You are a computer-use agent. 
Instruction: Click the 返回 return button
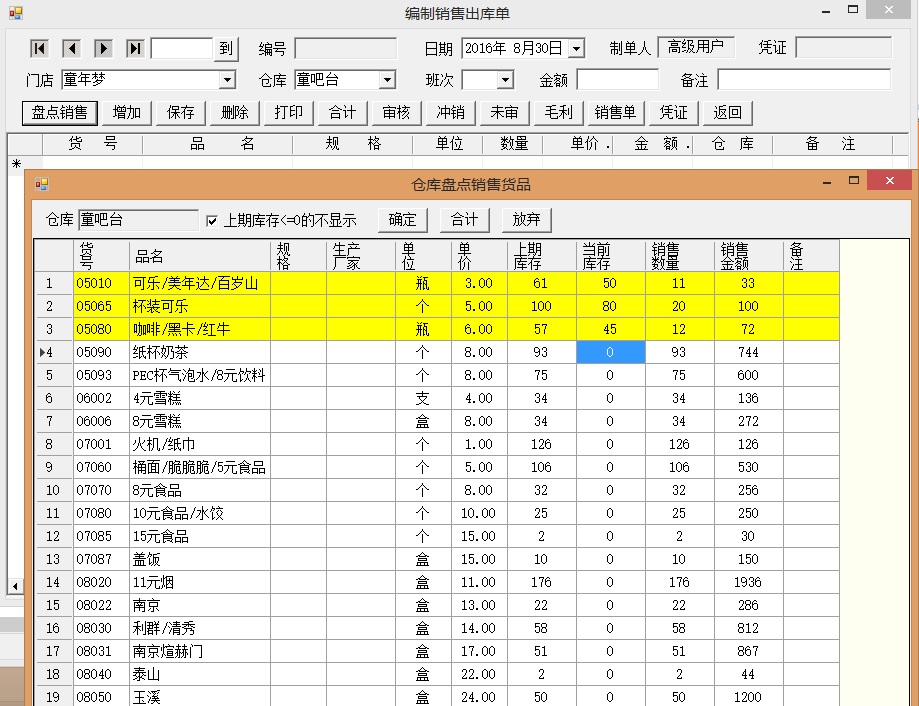pos(727,112)
